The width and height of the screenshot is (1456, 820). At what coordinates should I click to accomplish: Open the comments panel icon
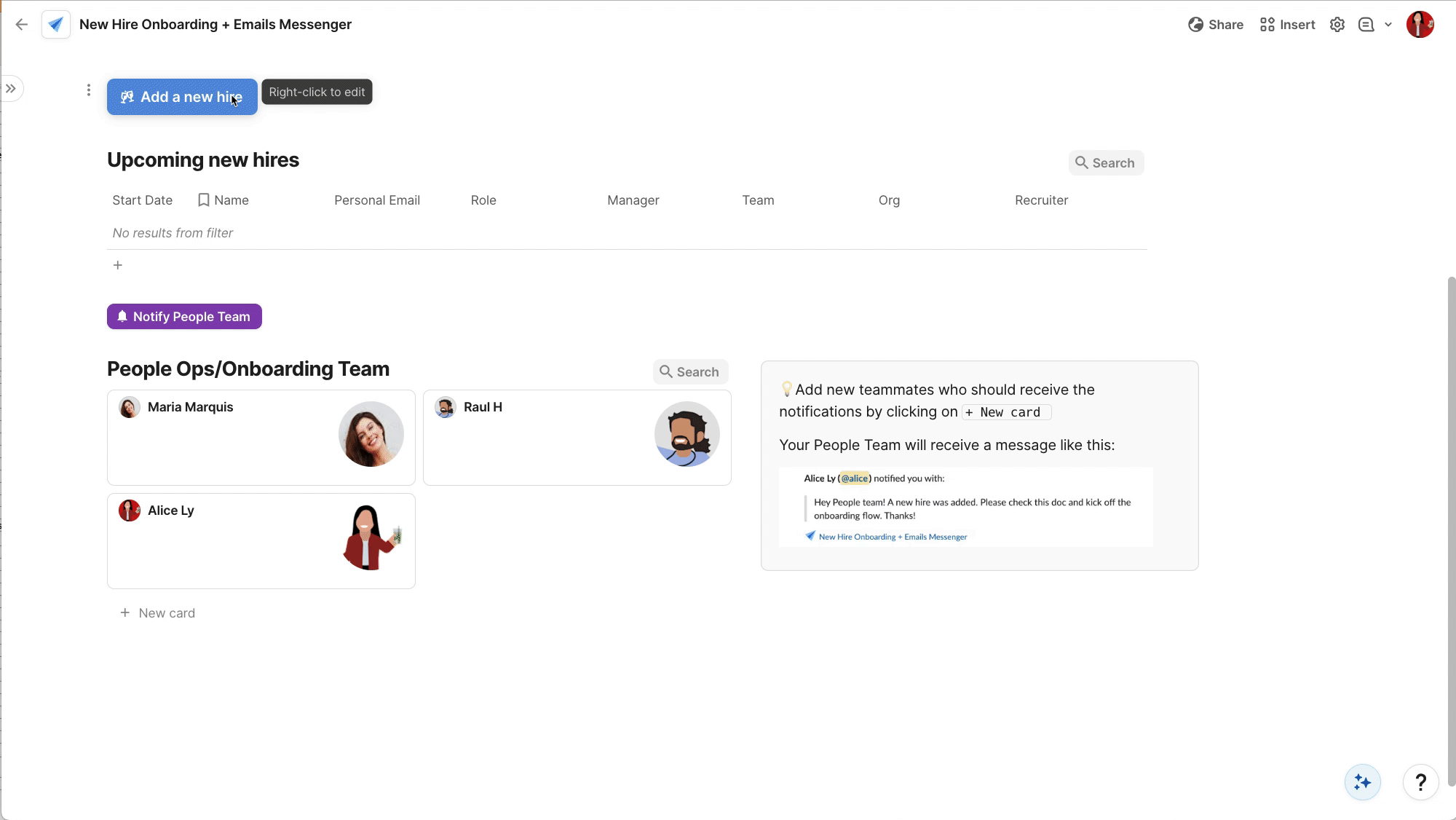(x=1366, y=25)
